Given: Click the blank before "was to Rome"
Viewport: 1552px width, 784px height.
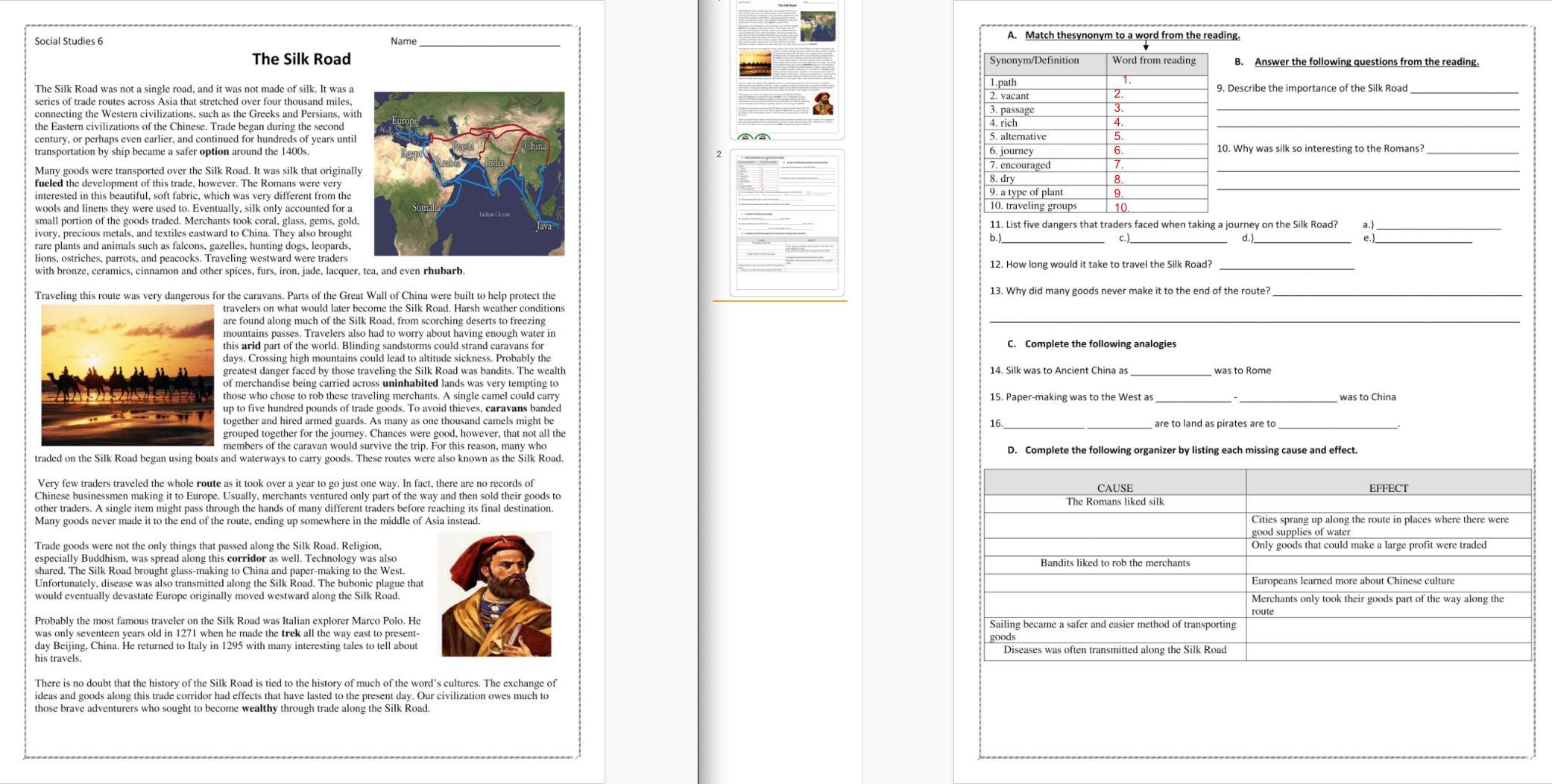Looking at the screenshot, I should tap(1171, 372).
